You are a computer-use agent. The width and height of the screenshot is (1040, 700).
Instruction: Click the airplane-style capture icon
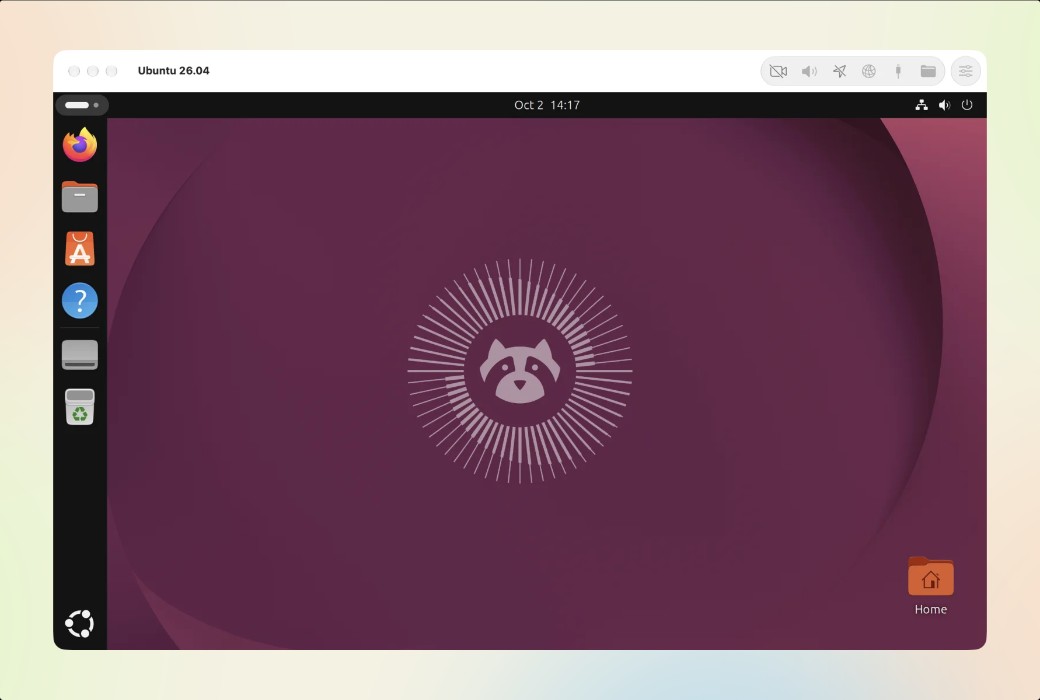[x=839, y=71]
